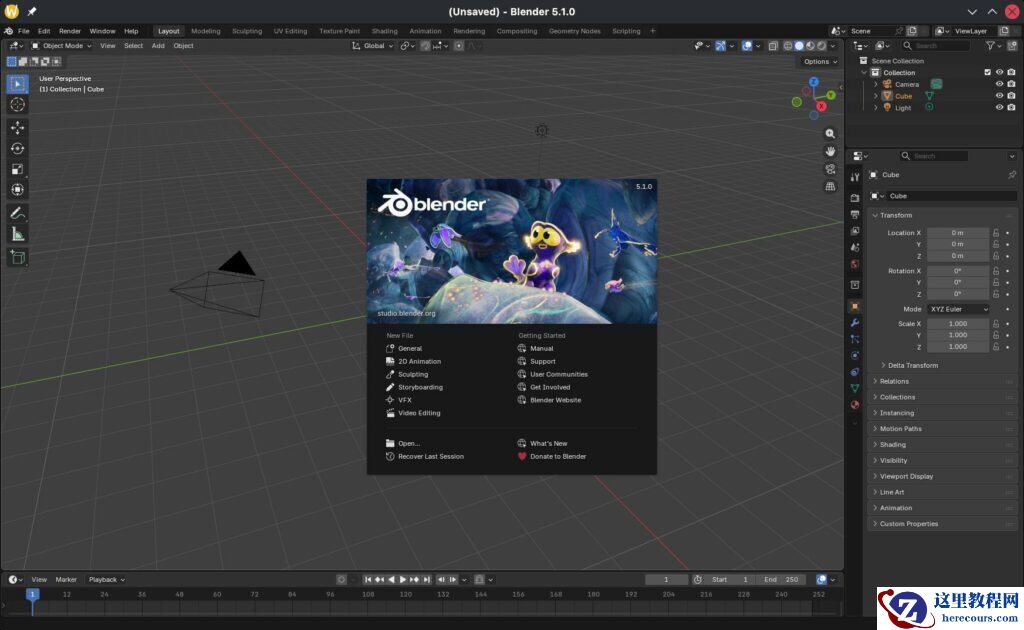Open the Object Mode dropdown
The height and width of the screenshot is (630, 1024).
[60, 45]
